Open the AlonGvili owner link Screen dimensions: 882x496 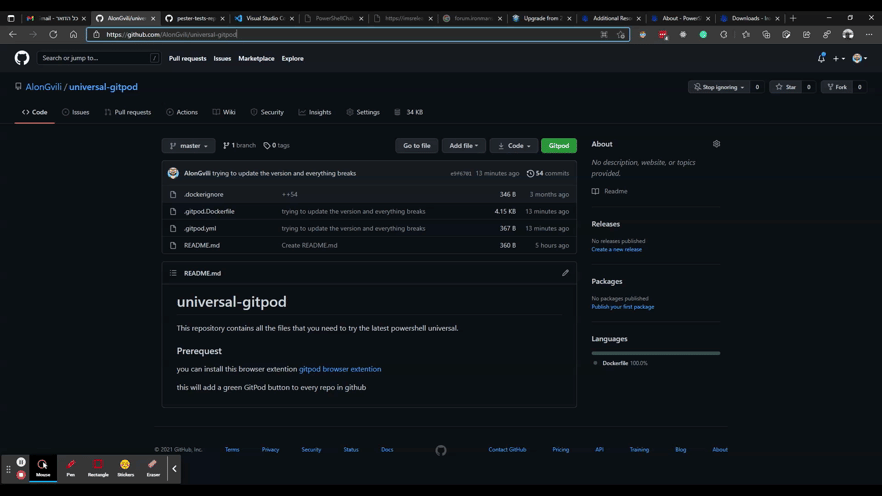pyautogui.click(x=43, y=87)
